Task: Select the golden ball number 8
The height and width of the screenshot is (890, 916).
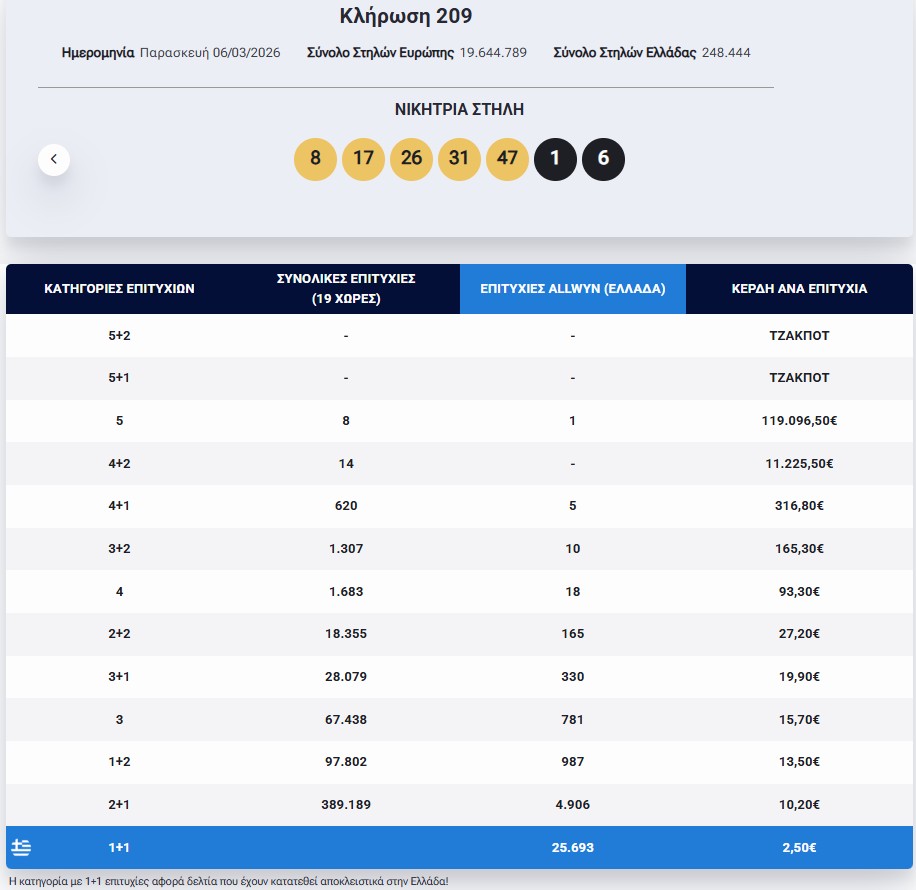Action: [315, 159]
